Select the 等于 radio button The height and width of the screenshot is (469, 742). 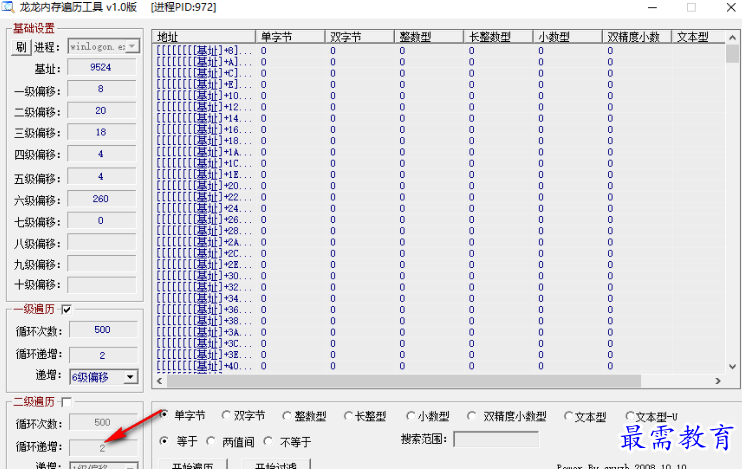pyautogui.click(x=164, y=441)
